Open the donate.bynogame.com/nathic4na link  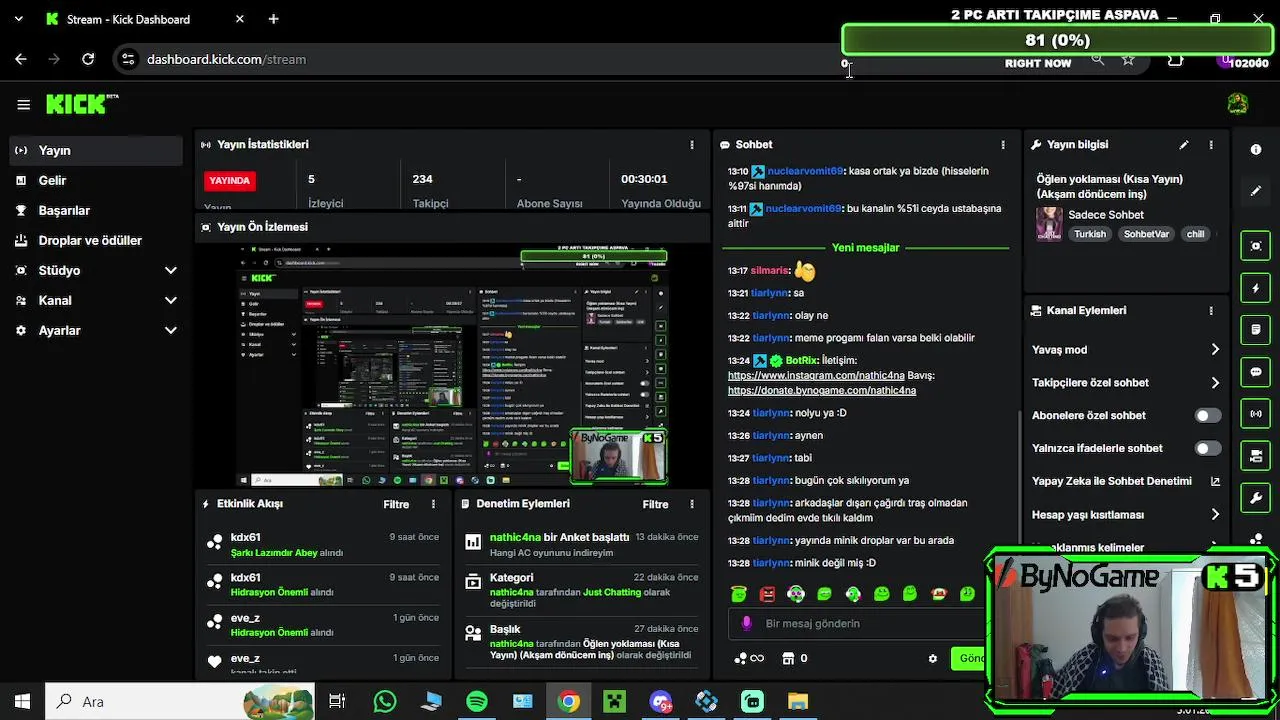(822, 391)
